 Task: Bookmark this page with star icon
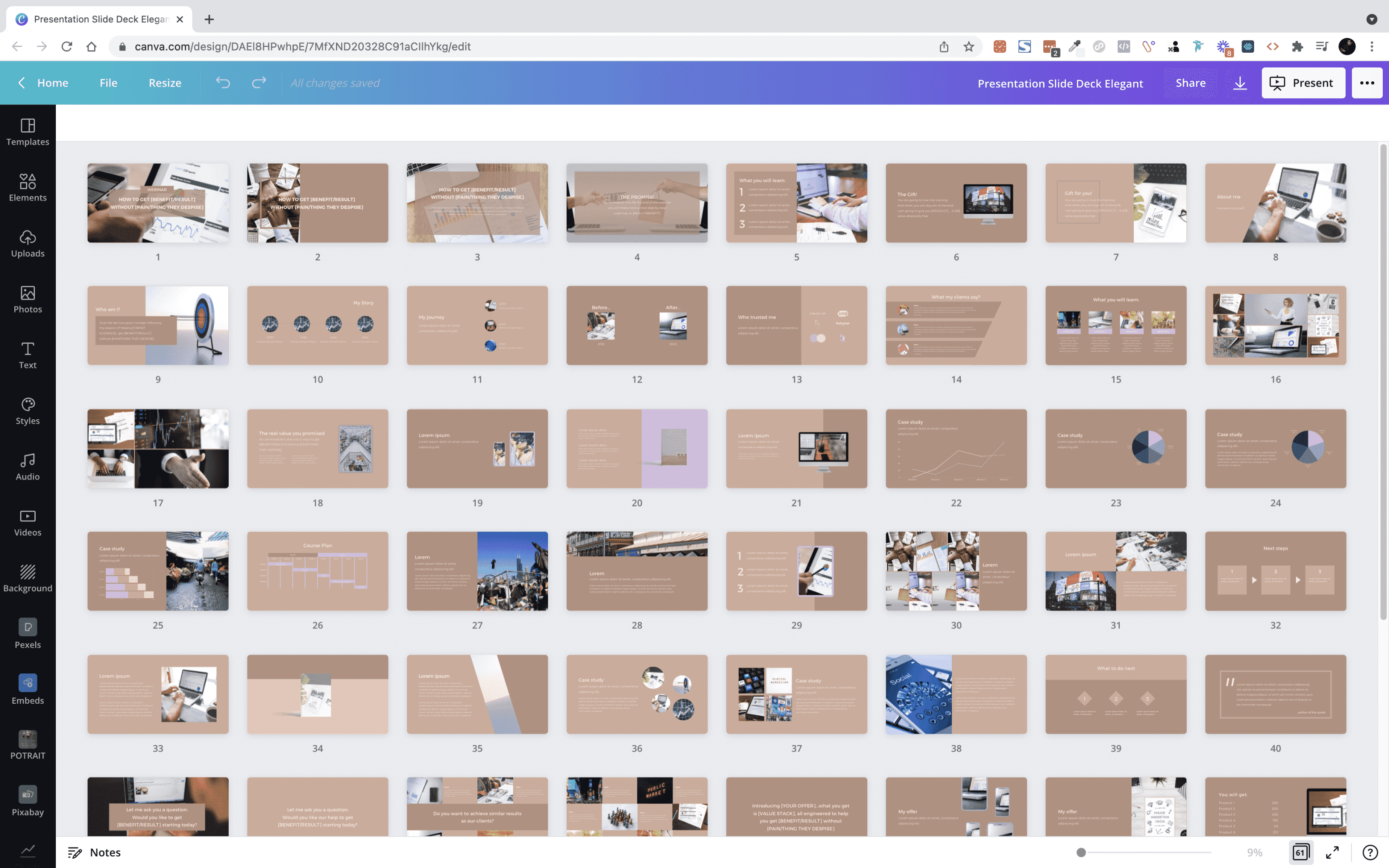coord(969,46)
